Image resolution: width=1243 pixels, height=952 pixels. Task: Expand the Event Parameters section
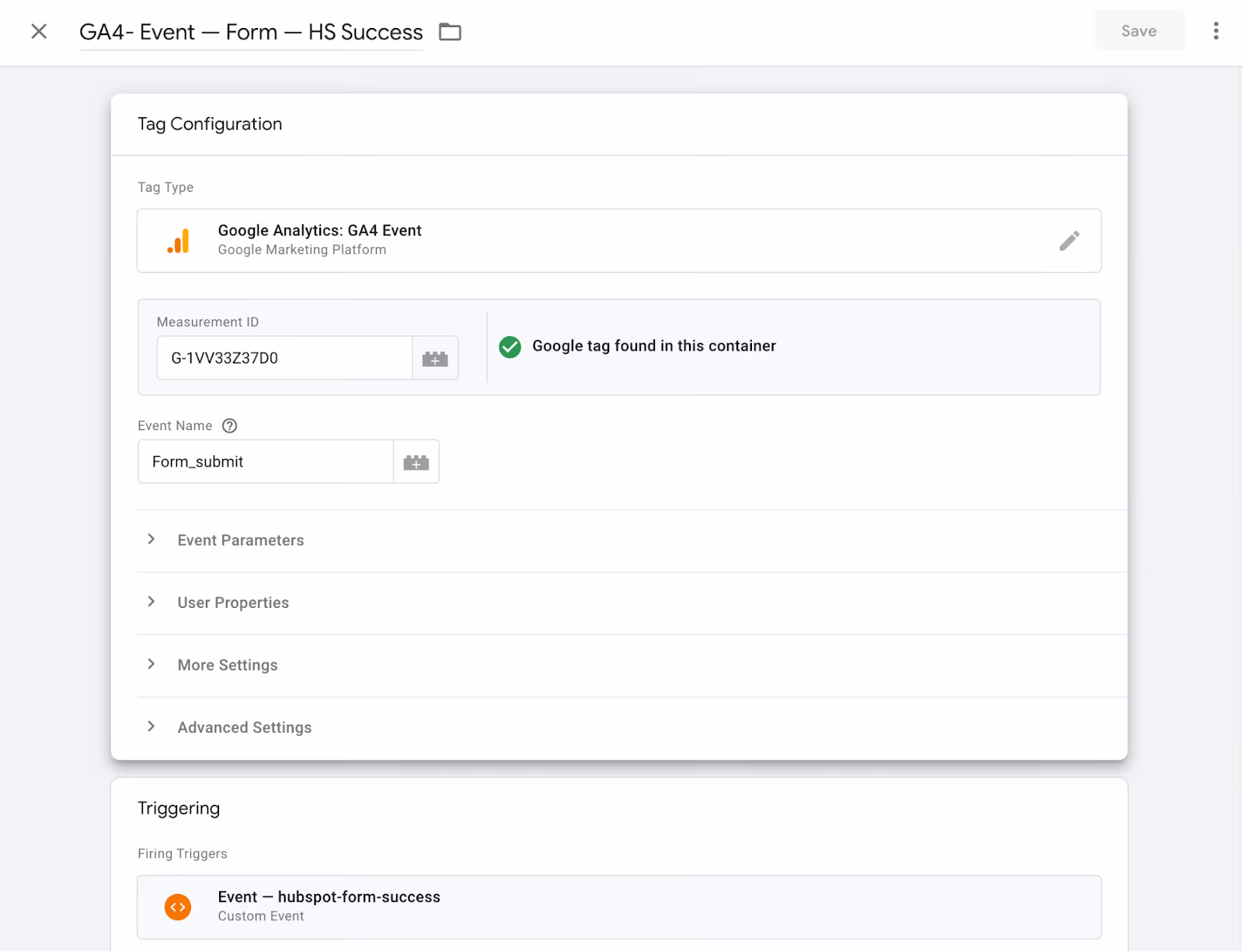(632, 540)
